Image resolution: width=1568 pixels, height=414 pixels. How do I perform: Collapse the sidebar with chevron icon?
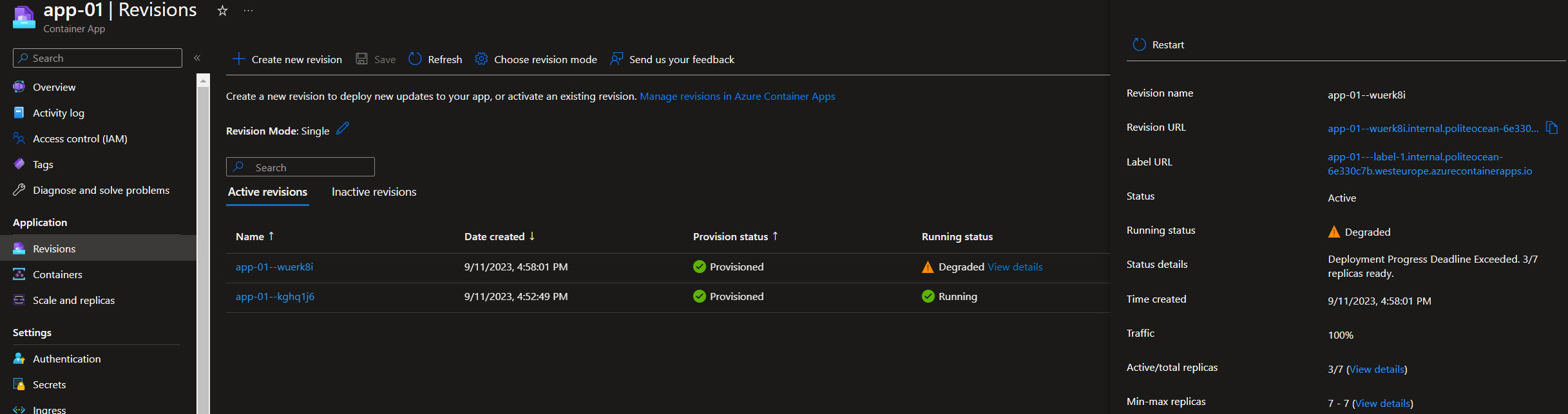(x=197, y=58)
